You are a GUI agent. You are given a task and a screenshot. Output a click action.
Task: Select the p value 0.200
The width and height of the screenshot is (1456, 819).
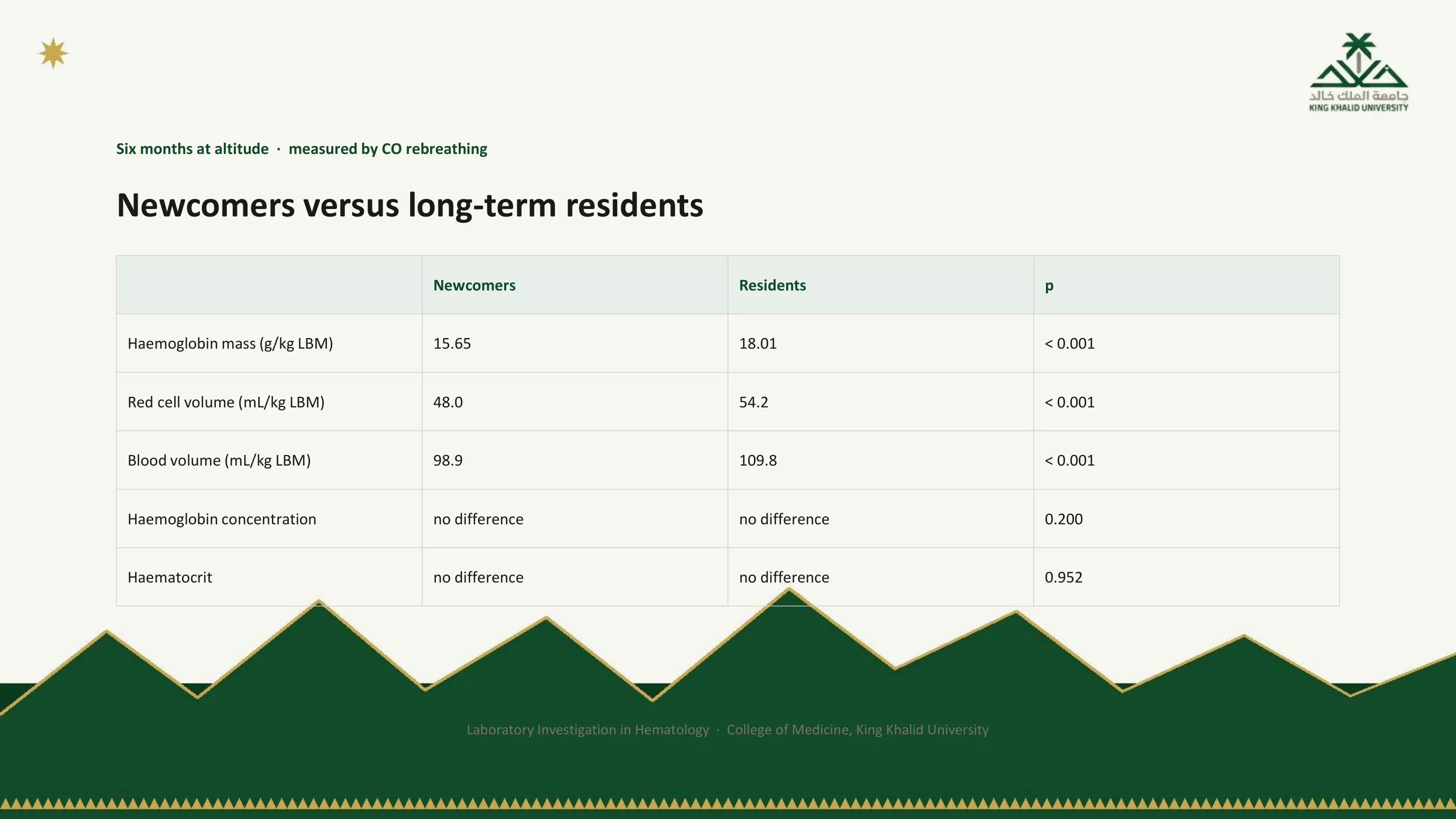[x=1064, y=519]
